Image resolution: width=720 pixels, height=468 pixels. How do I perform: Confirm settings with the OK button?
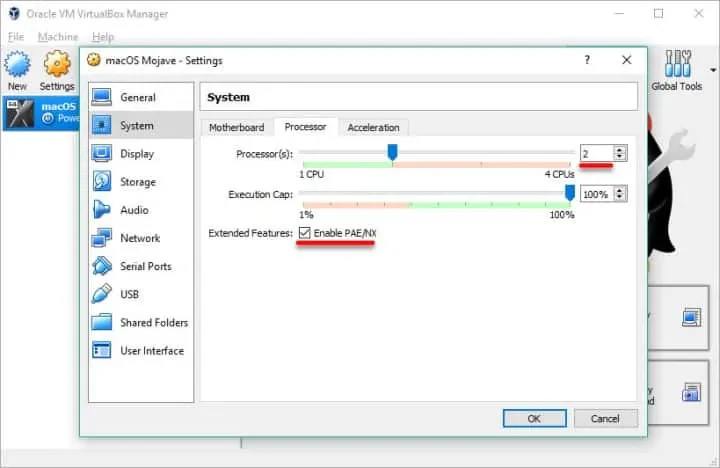[534, 418]
